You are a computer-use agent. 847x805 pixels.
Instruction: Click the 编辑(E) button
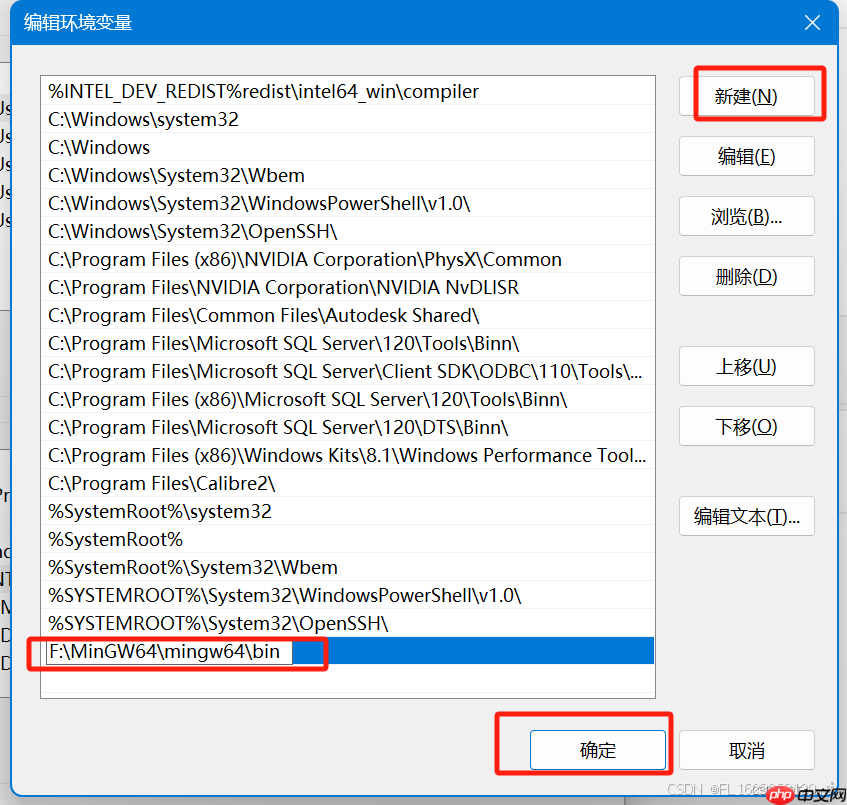pyautogui.click(x=746, y=156)
